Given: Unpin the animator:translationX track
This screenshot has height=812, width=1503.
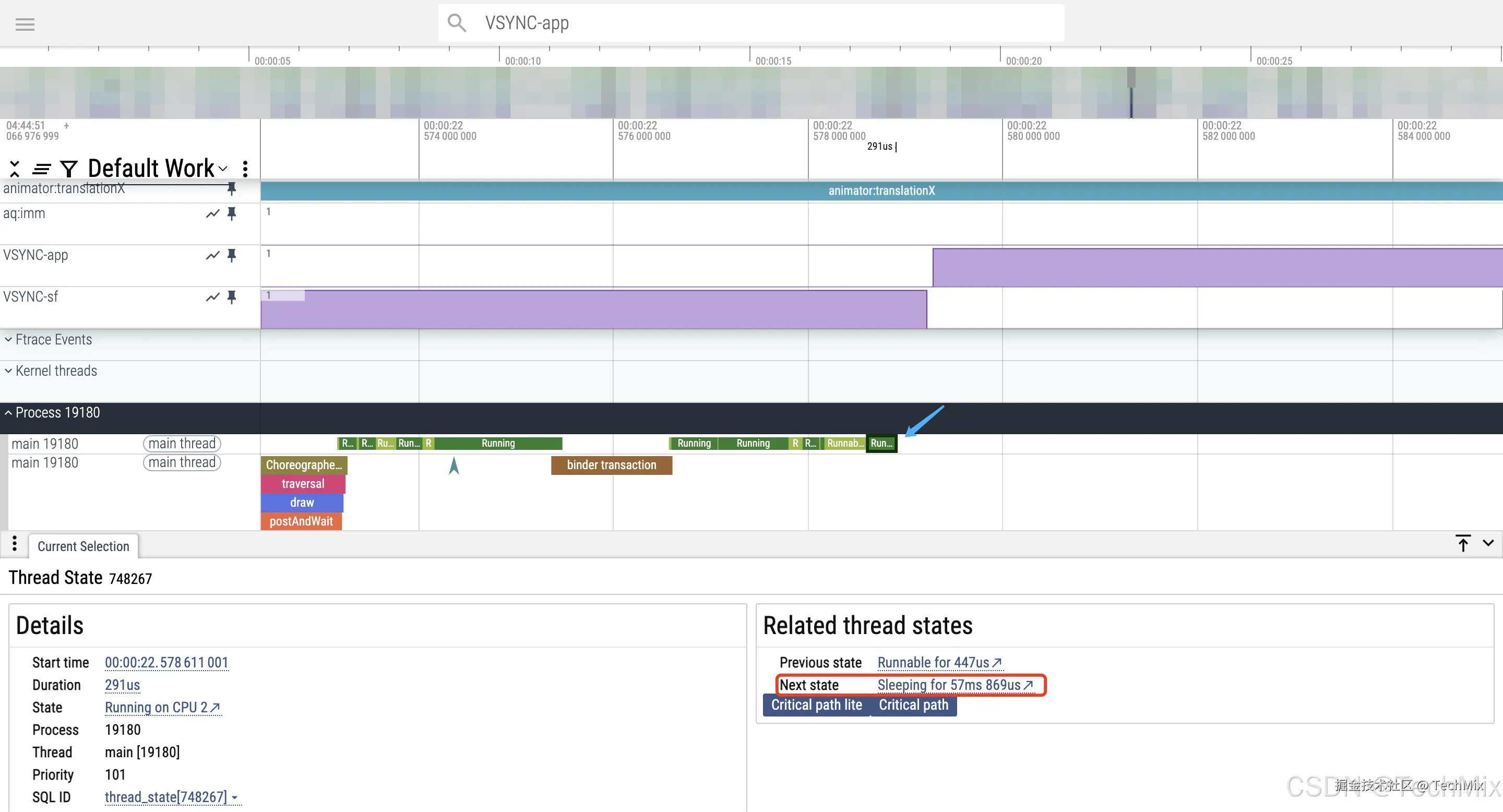Looking at the screenshot, I should point(232,188).
